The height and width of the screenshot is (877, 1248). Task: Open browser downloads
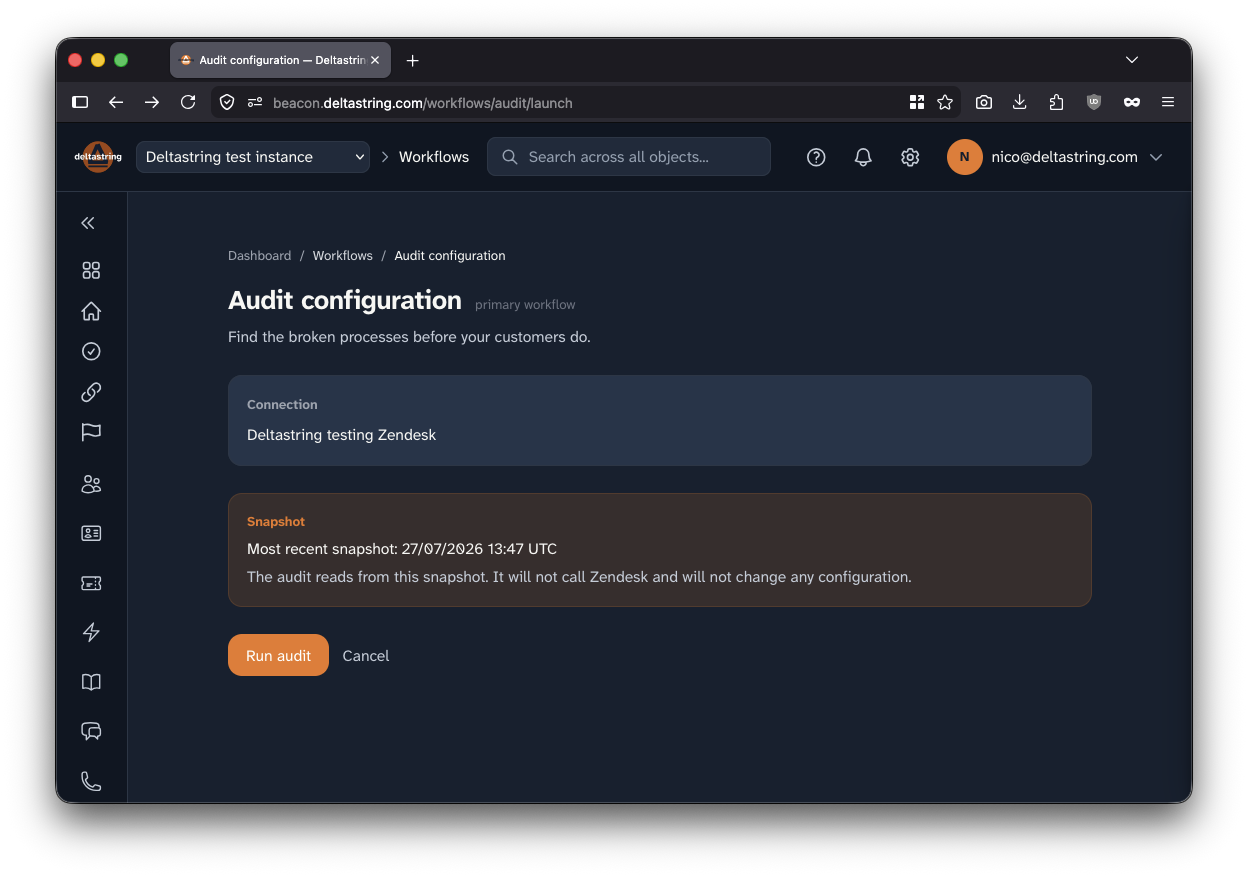(x=1020, y=102)
